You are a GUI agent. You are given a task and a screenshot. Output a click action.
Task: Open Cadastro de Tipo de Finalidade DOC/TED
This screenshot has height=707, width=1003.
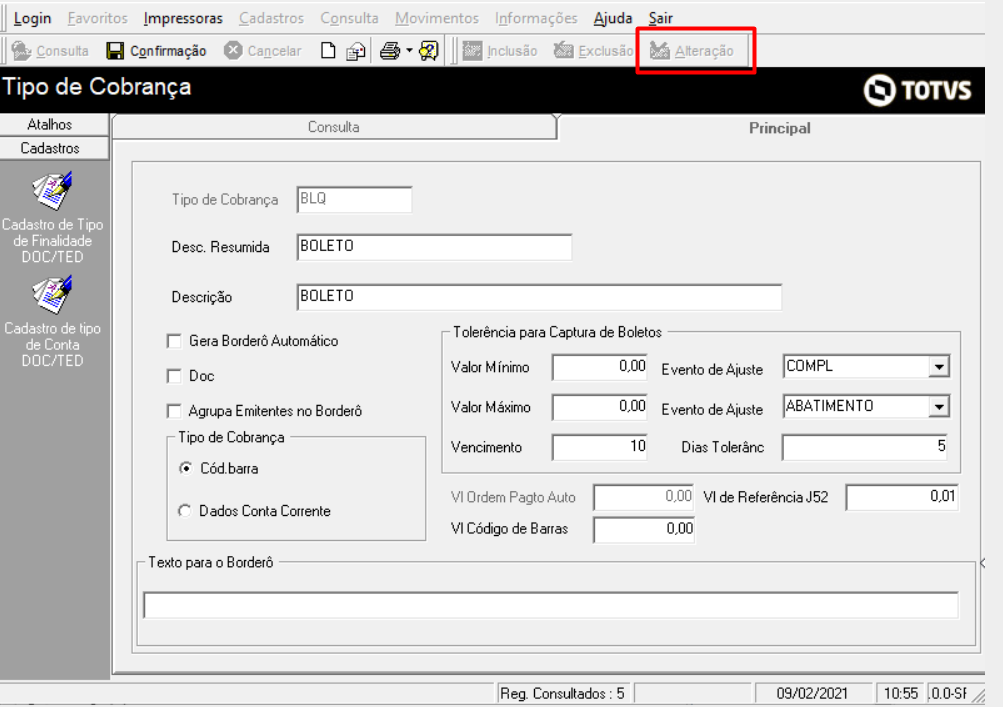tap(52, 218)
